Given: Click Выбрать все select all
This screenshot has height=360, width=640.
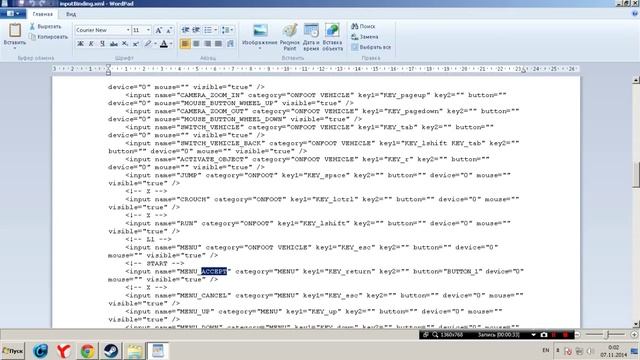Looking at the screenshot, I should point(371,47).
